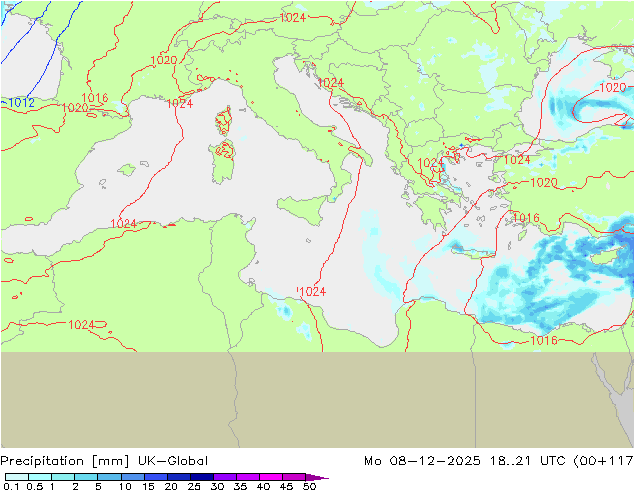The image size is (634, 490).
Task: Select the 5–10 mm legend swatch
Action: pos(109,477)
